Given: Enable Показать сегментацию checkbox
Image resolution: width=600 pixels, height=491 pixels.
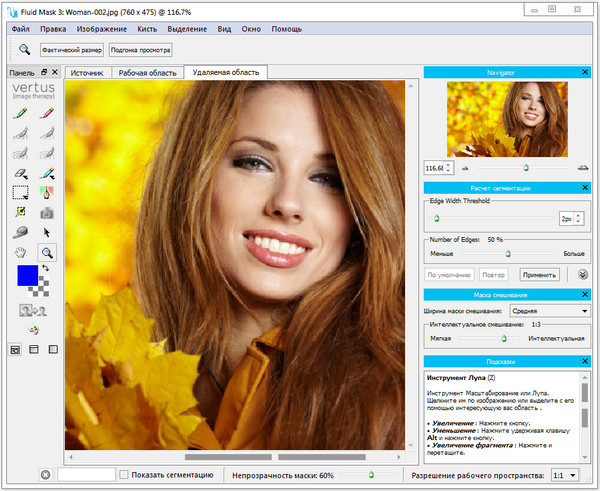Looking at the screenshot, I should 124,475.
